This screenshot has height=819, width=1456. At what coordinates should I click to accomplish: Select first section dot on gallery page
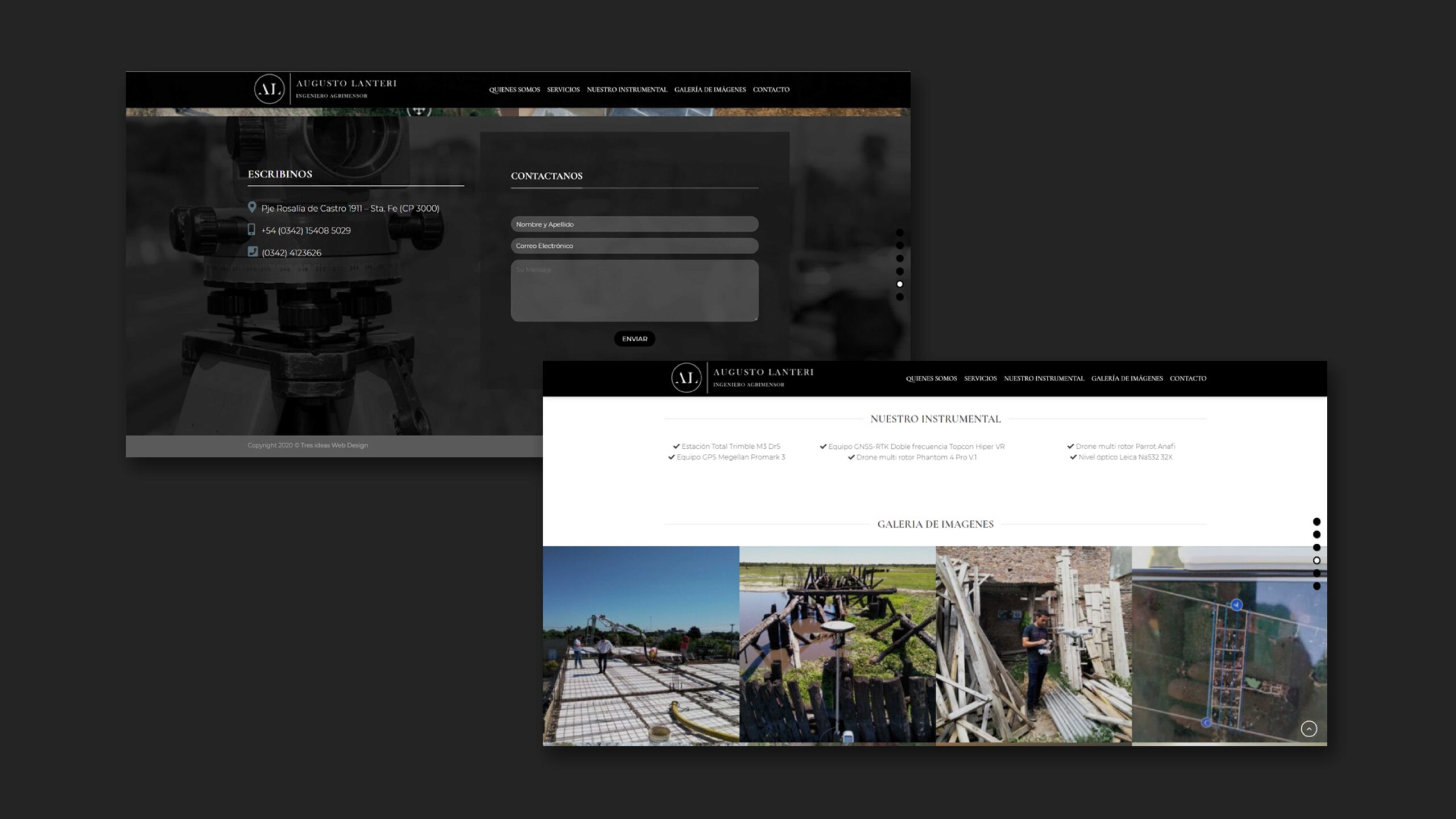(x=1317, y=522)
